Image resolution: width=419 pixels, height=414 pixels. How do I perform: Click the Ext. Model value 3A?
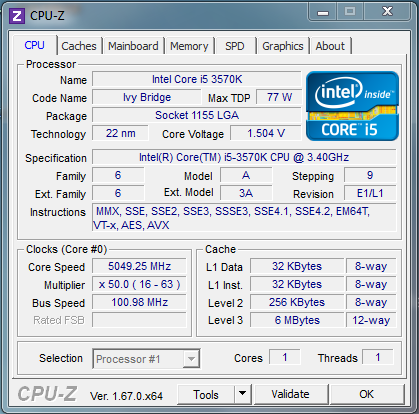pyautogui.click(x=246, y=193)
